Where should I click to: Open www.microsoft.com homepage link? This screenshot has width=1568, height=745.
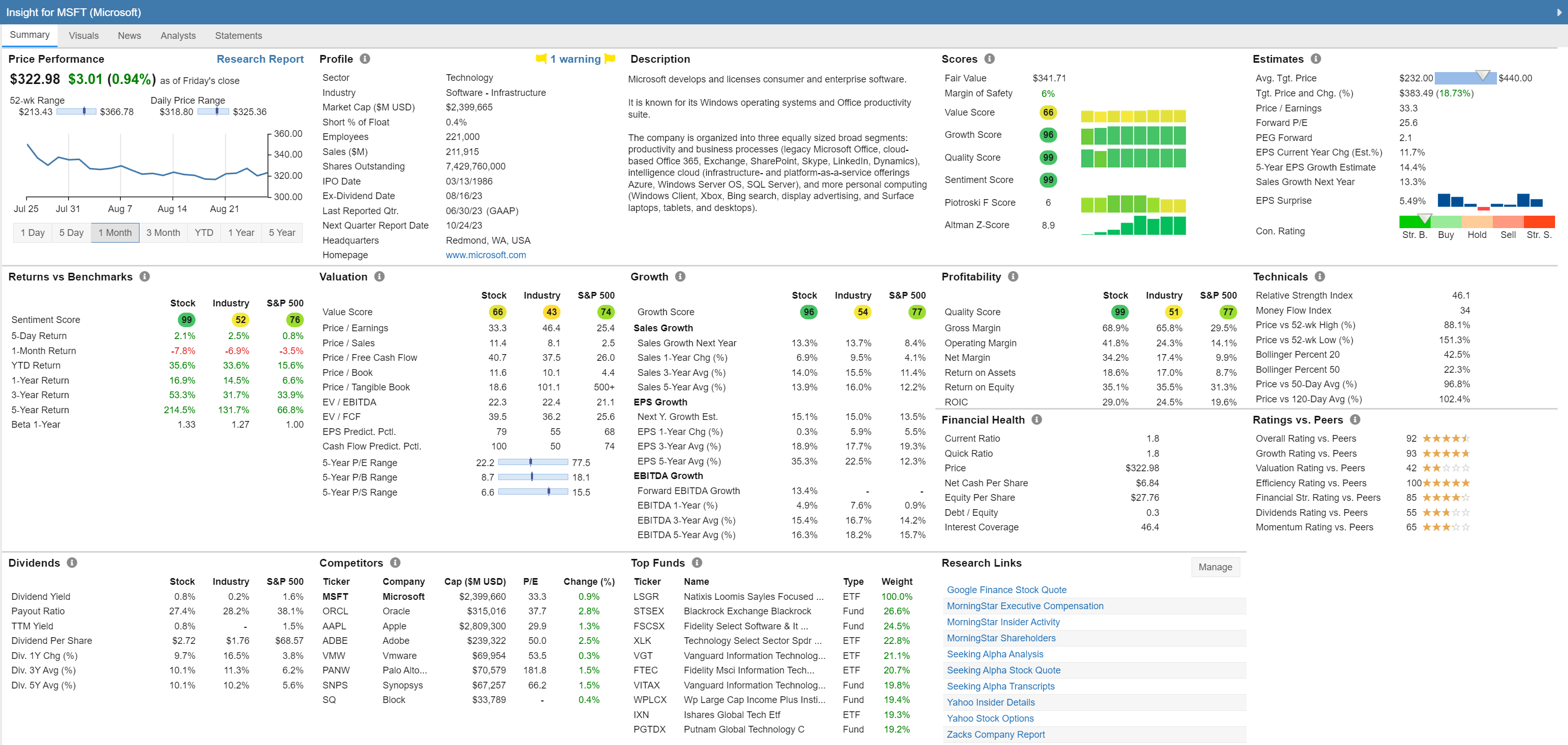pos(485,255)
